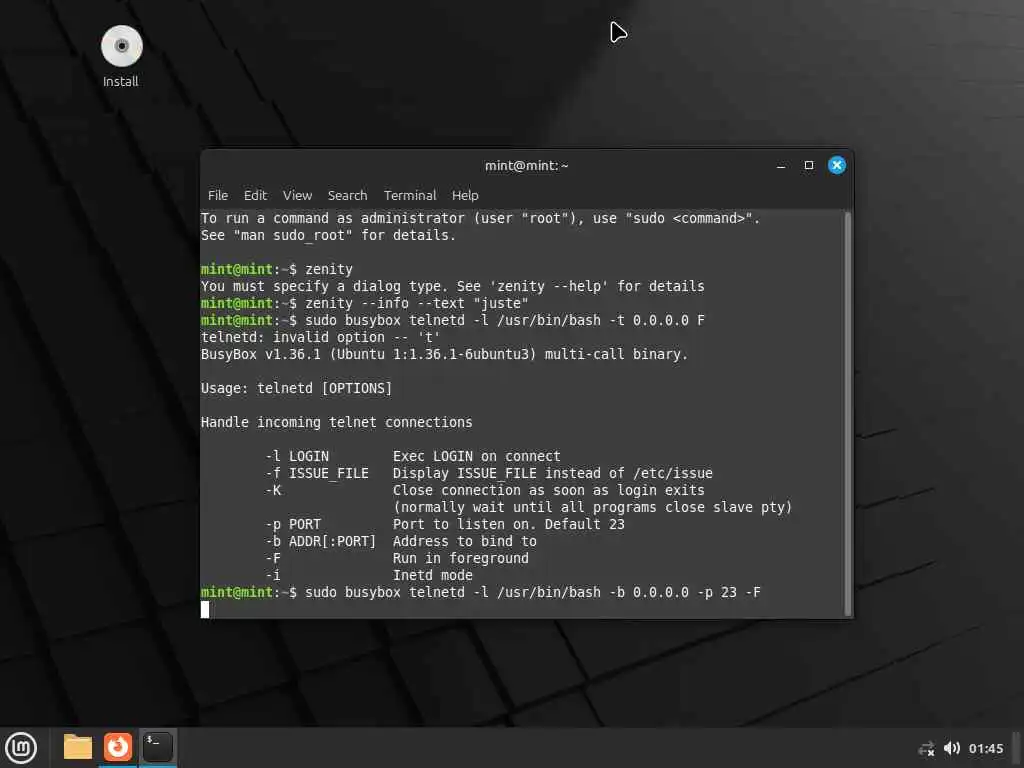The height and width of the screenshot is (768, 1024).
Task: Open the Linux Mint start menu
Action: [x=21, y=747]
